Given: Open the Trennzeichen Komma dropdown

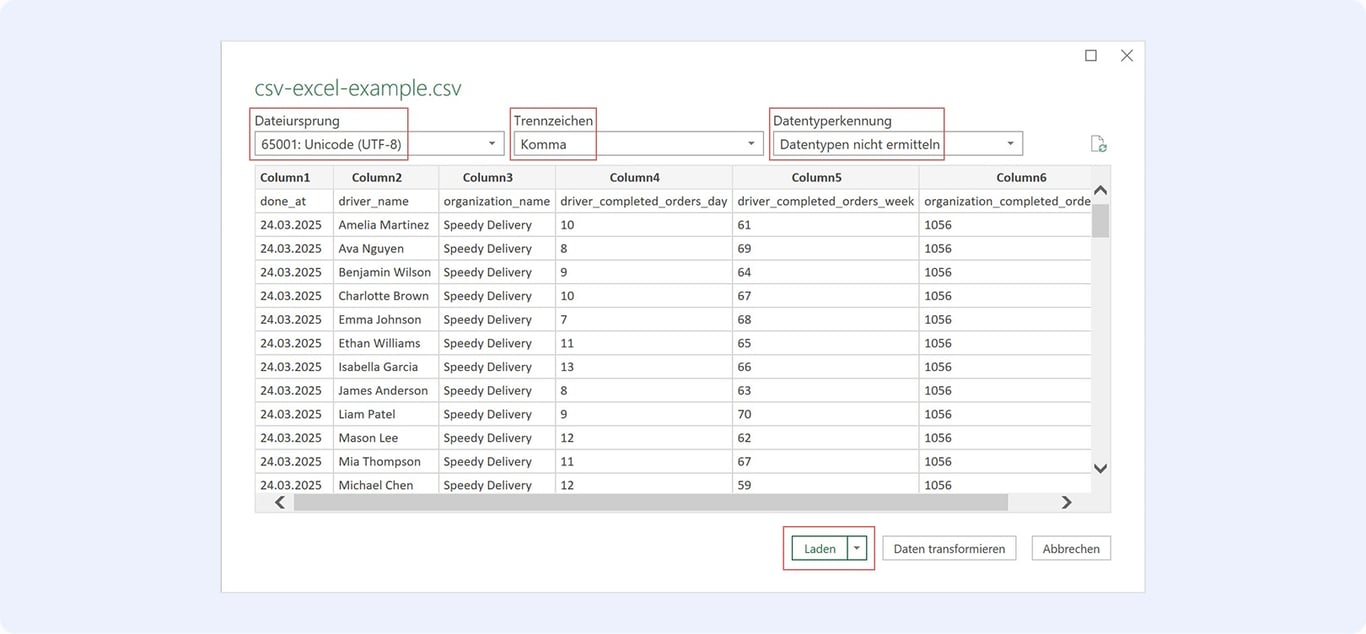Looking at the screenshot, I should (638, 144).
